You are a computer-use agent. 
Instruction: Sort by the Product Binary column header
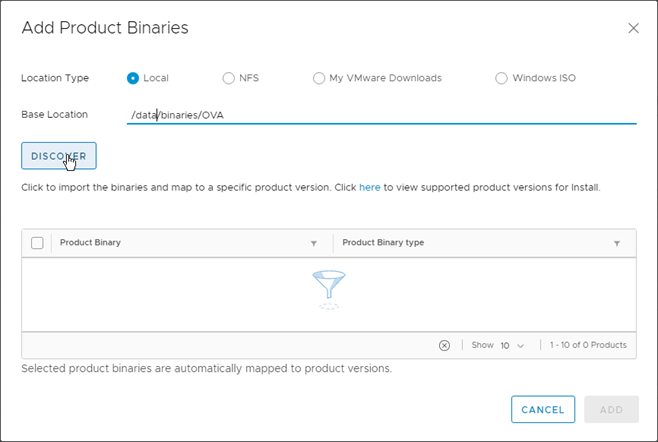click(91, 243)
